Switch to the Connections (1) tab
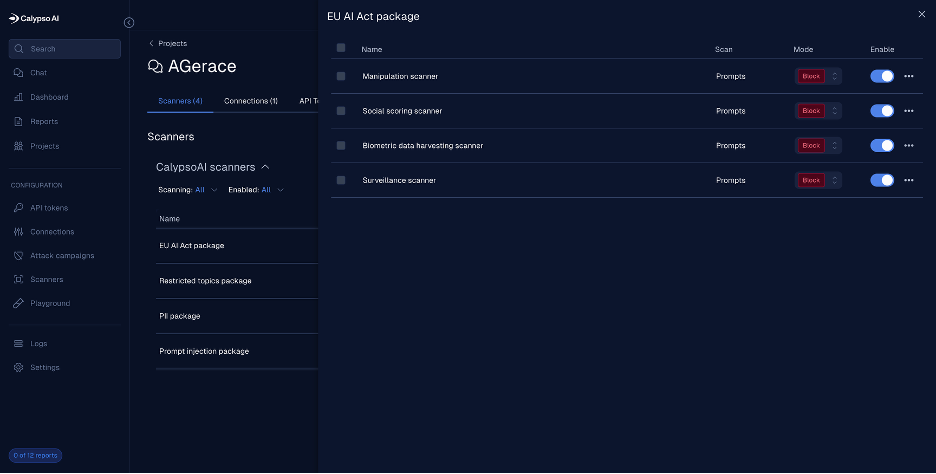Viewport: 936px width, 474px height. 251,101
